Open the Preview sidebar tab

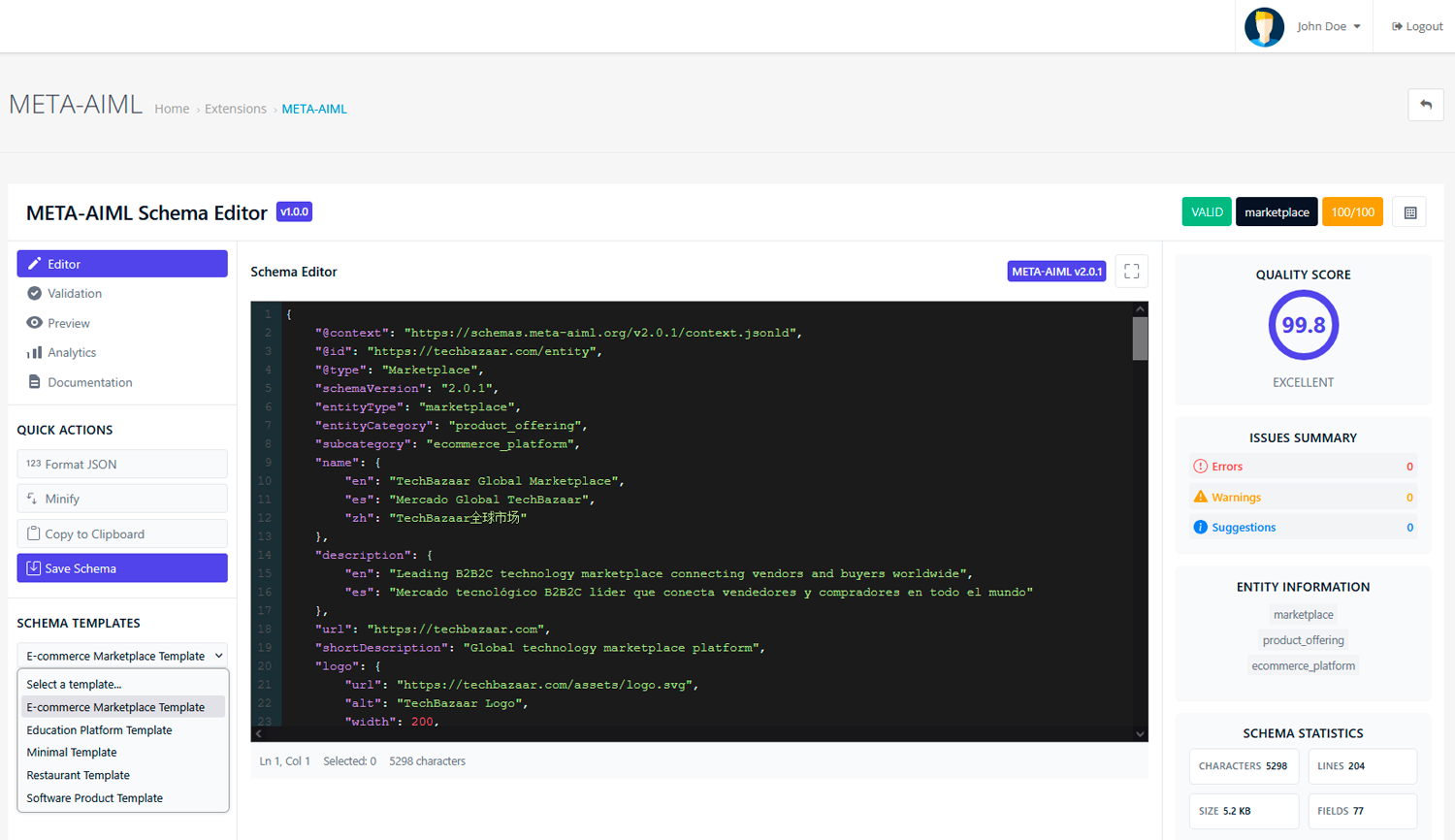122,323
